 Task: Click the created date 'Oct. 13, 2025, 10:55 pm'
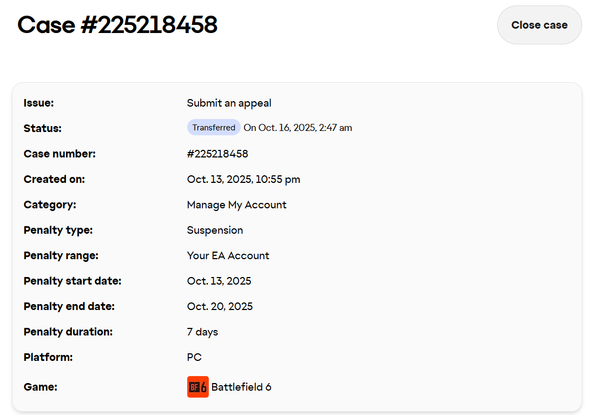243,180
